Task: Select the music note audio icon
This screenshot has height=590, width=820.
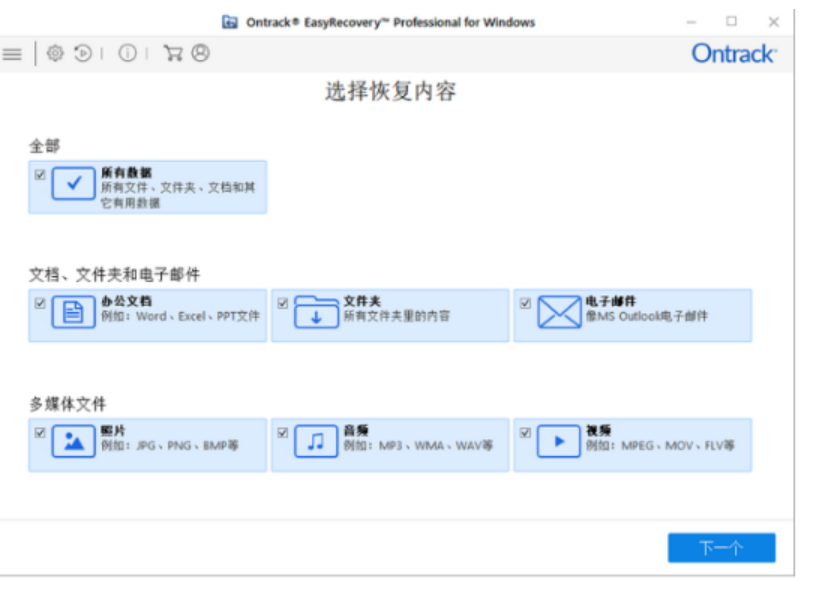Action: point(316,441)
